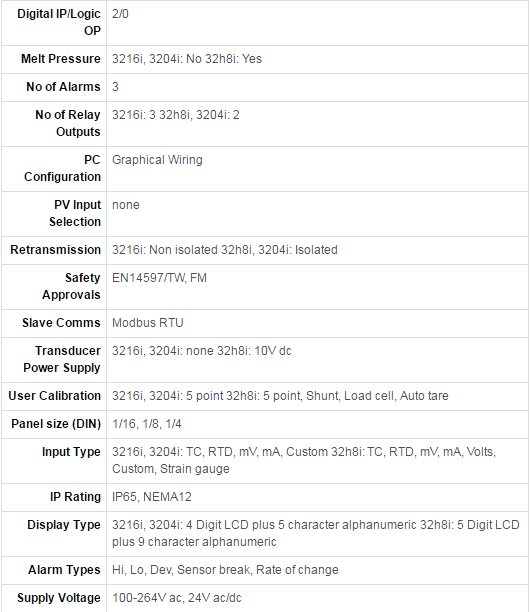Select the Supply Voltage label
This screenshot has height=612, width=531.
[x=59, y=598]
